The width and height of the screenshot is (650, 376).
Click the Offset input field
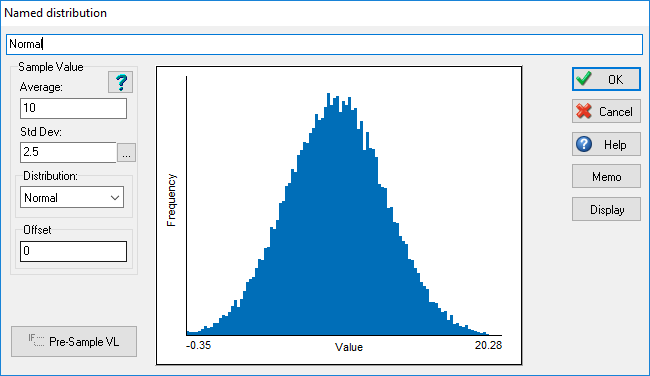point(73,251)
